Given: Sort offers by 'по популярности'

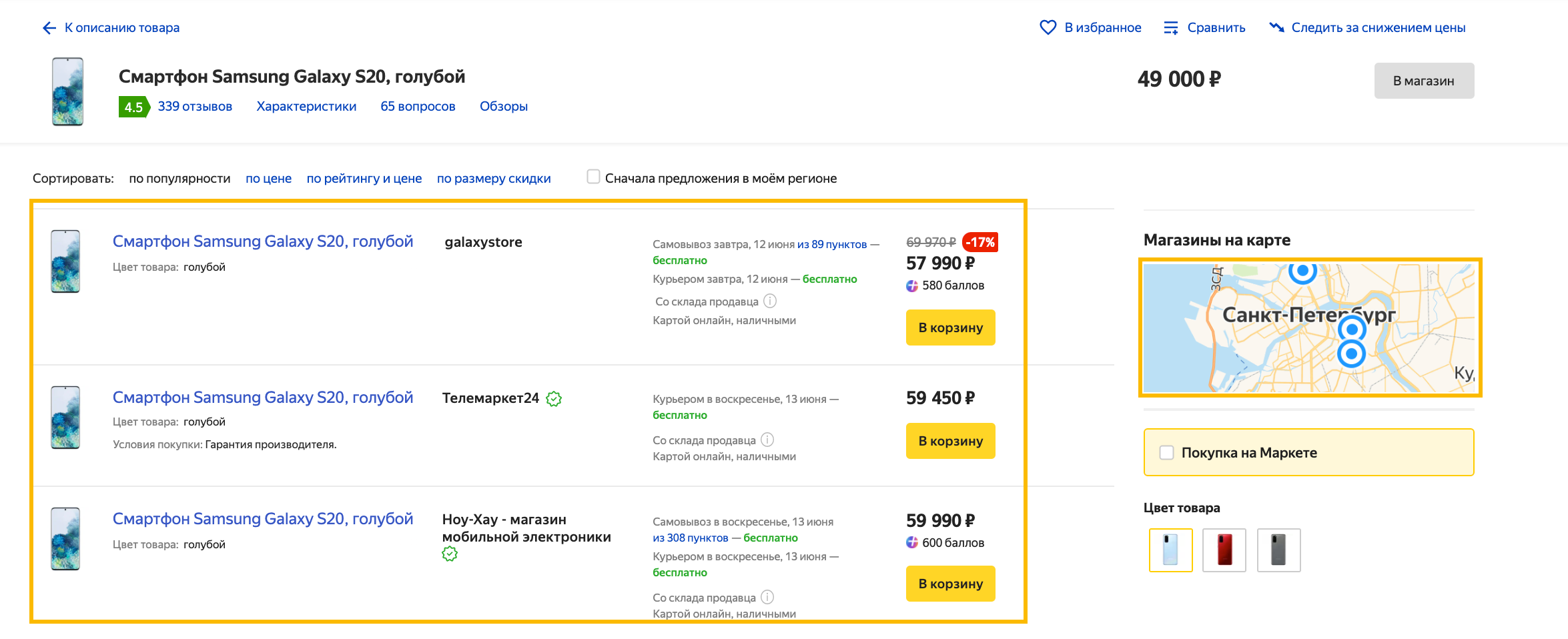Looking at the screenshot, I should click(179, 179).
